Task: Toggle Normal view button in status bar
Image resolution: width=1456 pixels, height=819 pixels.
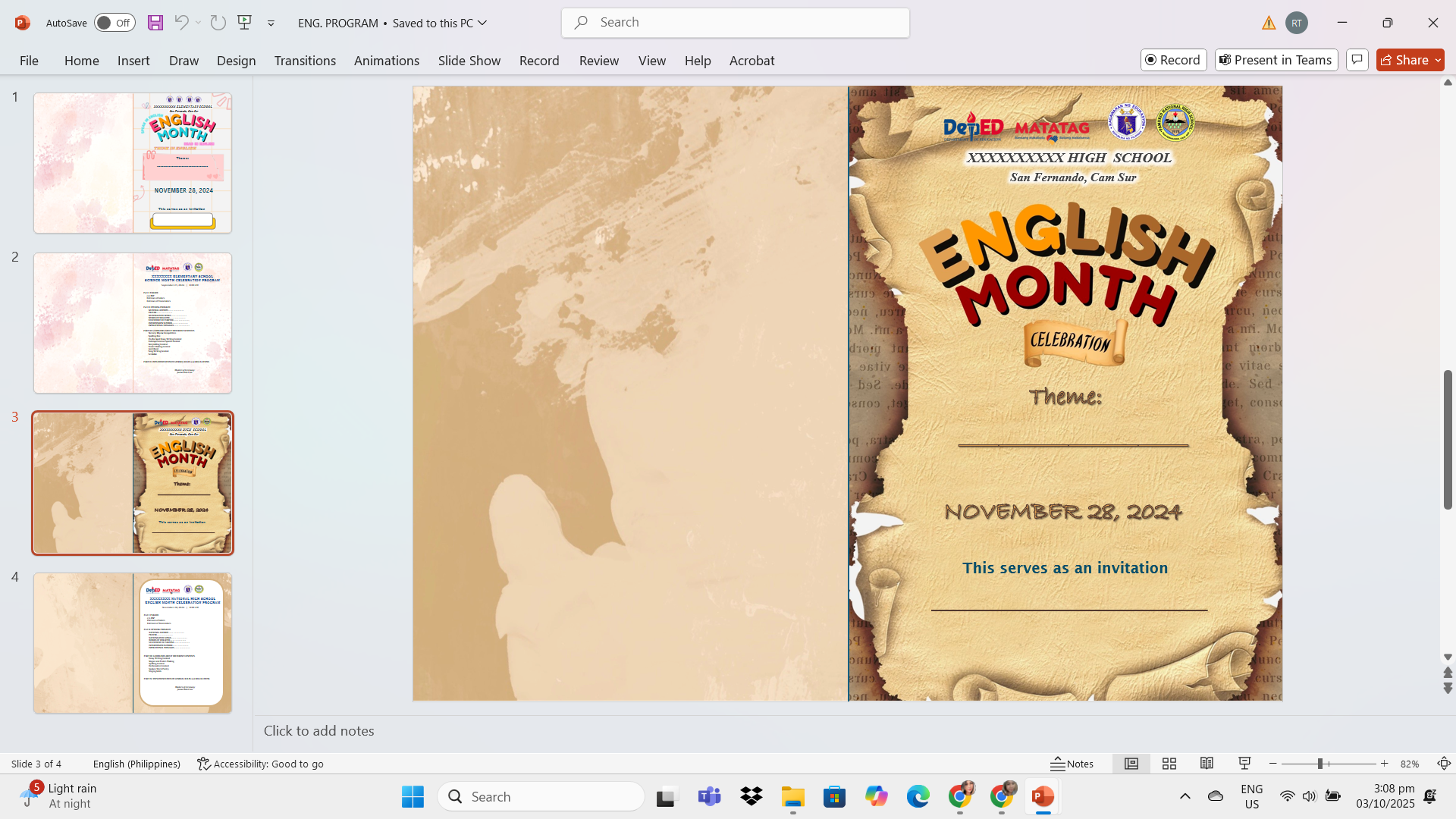Action: [x=1131, y=764]
